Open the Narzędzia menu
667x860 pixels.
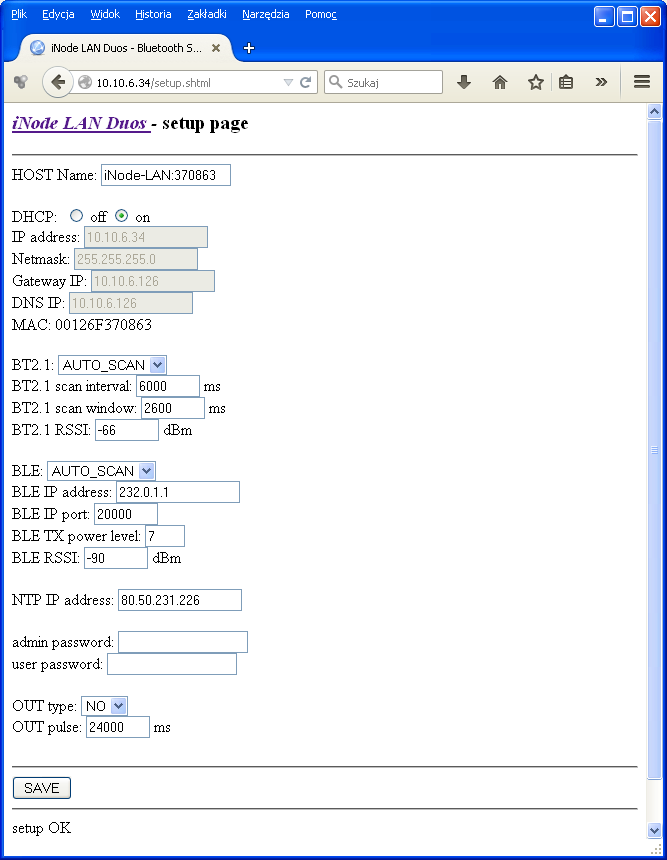(x=265, y=14)
